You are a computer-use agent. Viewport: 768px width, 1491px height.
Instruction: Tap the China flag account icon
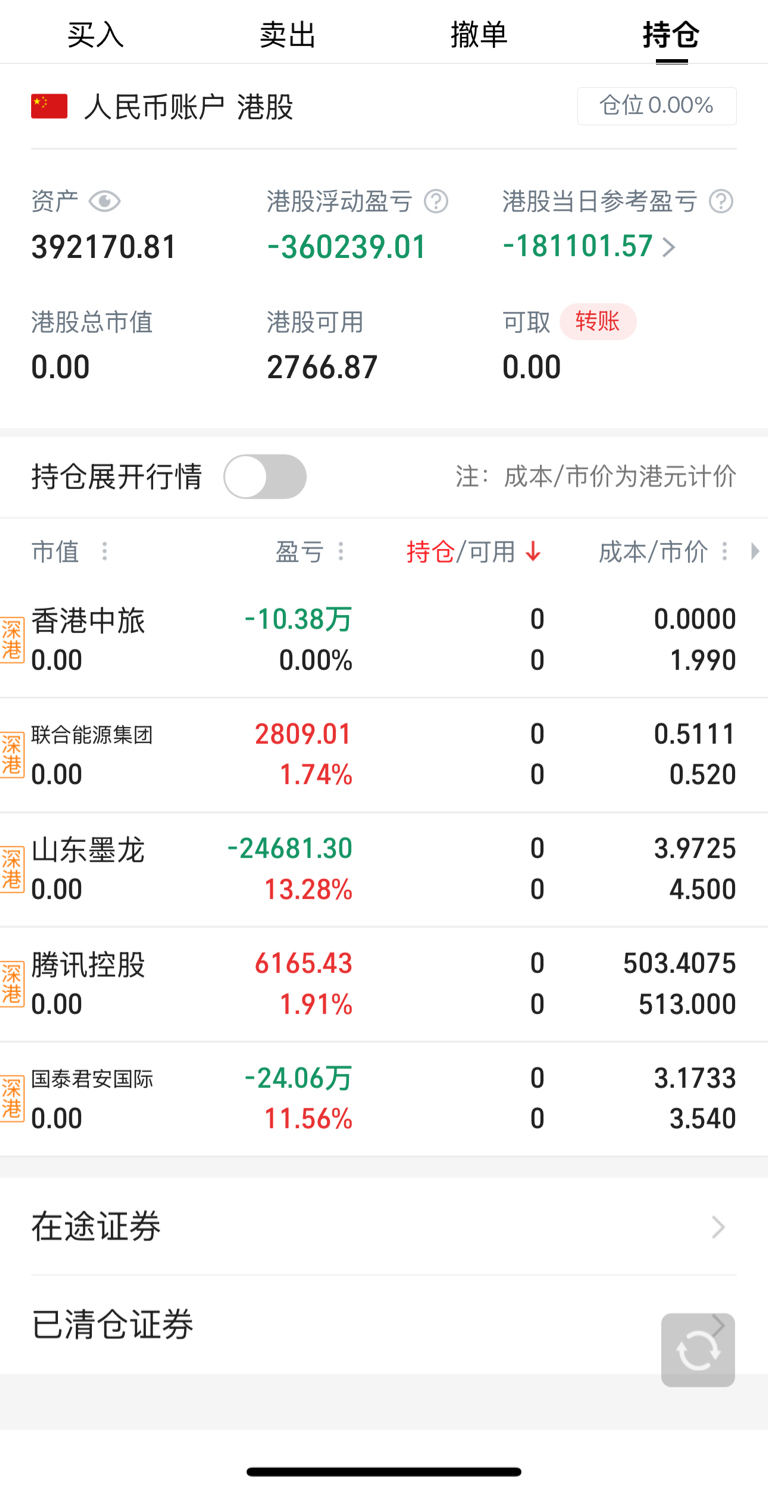(x=49, y=106)
